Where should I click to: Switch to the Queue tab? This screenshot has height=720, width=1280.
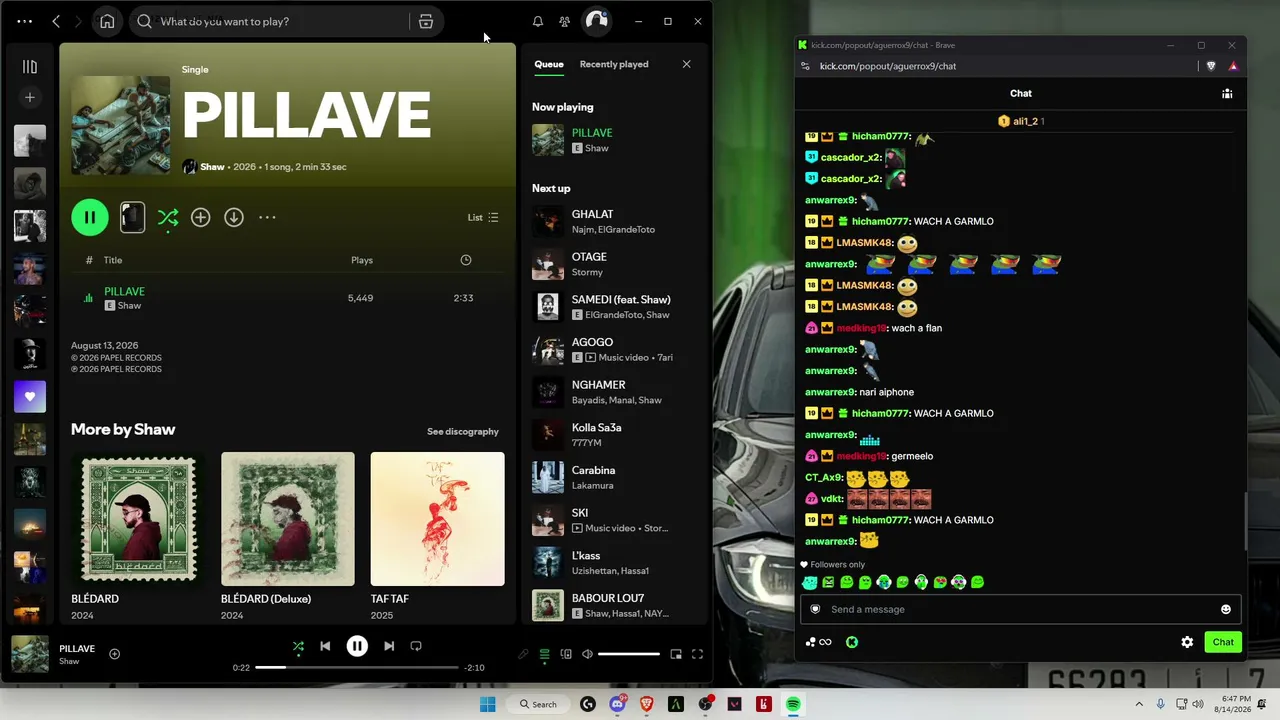click(549, 64)
